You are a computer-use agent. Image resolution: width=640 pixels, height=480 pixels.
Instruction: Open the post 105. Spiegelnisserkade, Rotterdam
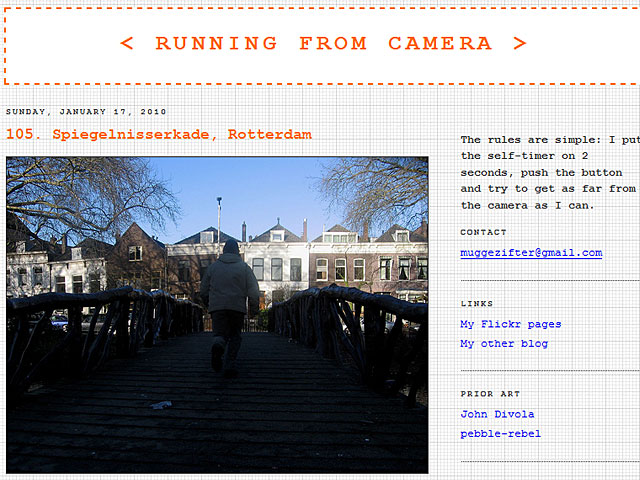(158, 134)
